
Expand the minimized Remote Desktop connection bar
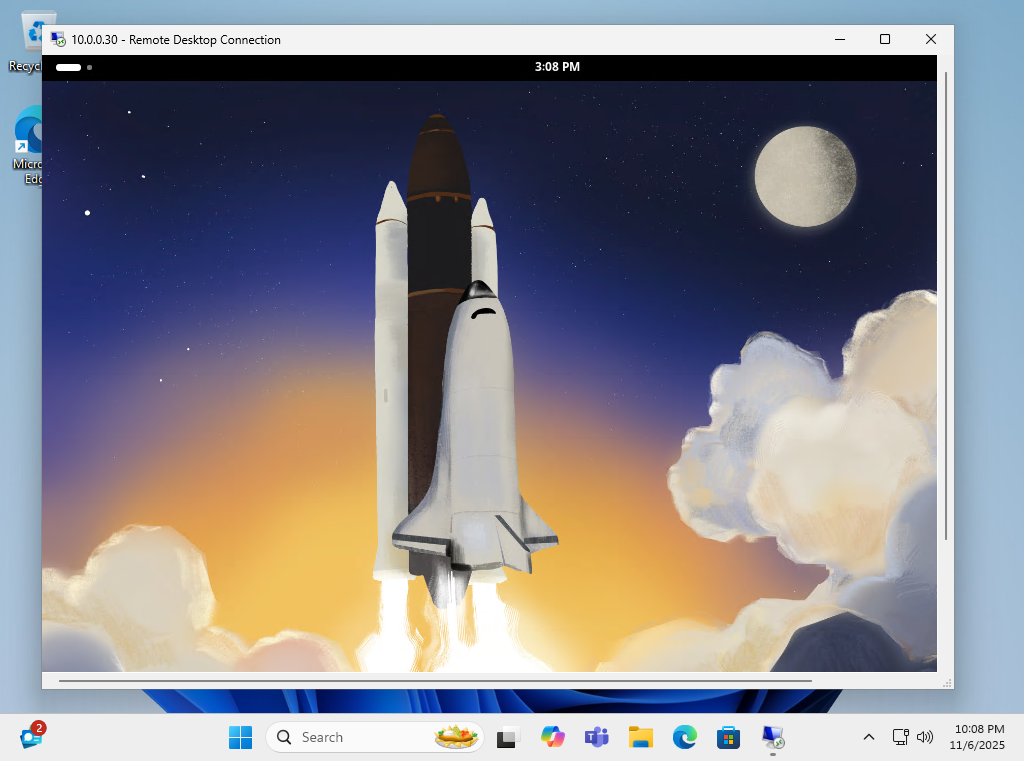click(66, 67)
